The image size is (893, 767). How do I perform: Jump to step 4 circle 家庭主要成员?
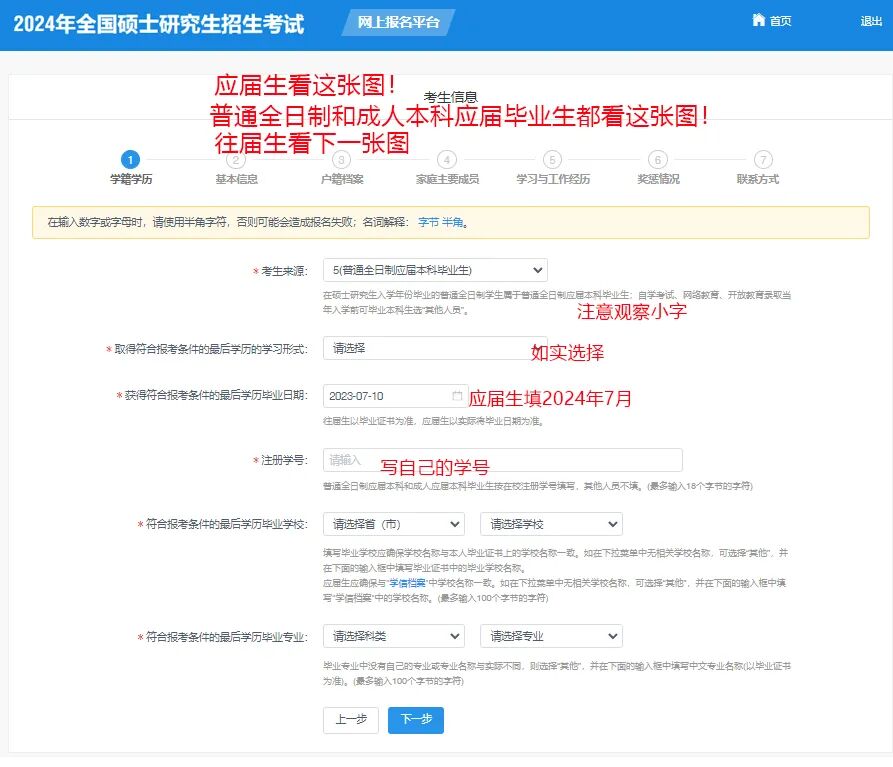(447, 160)
